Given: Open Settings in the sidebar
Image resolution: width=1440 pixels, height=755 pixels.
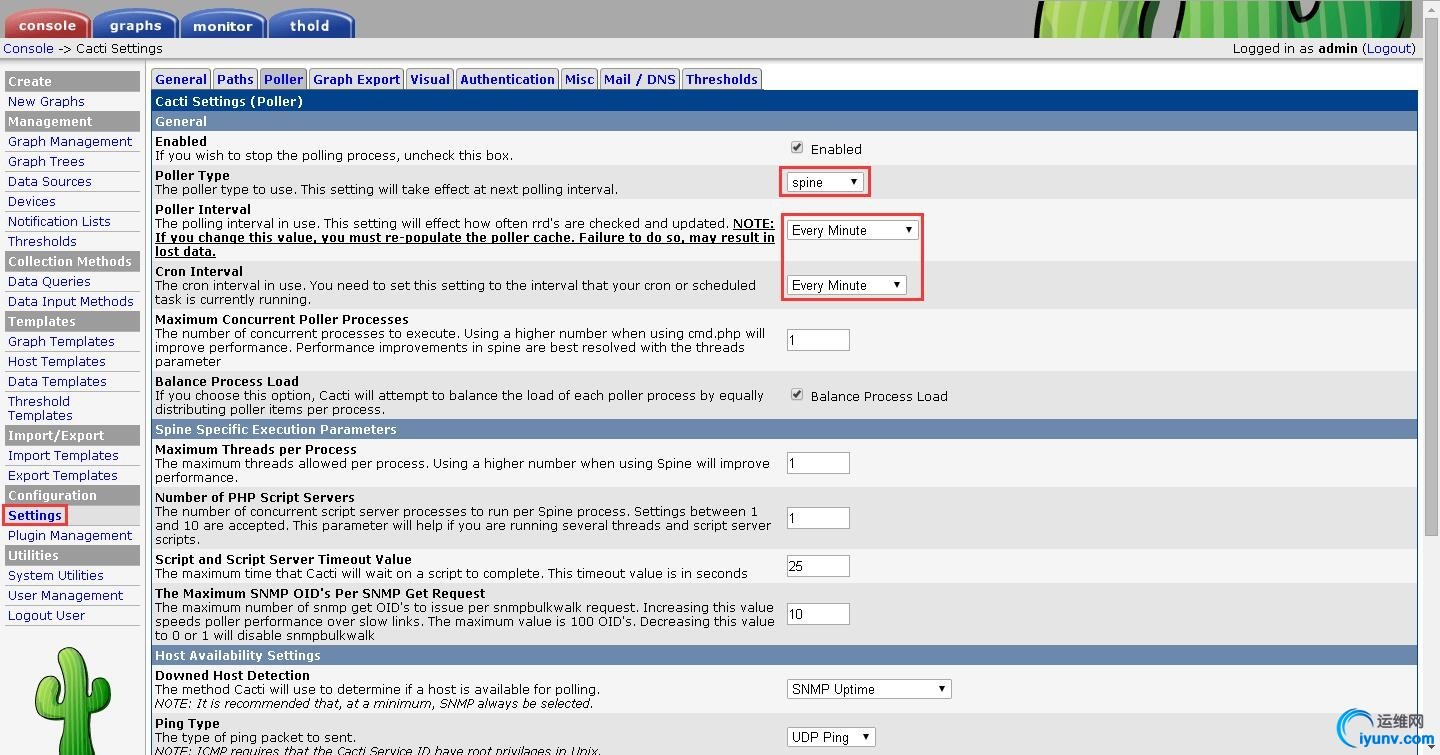Looking at the screenshot, I should 35,515.
